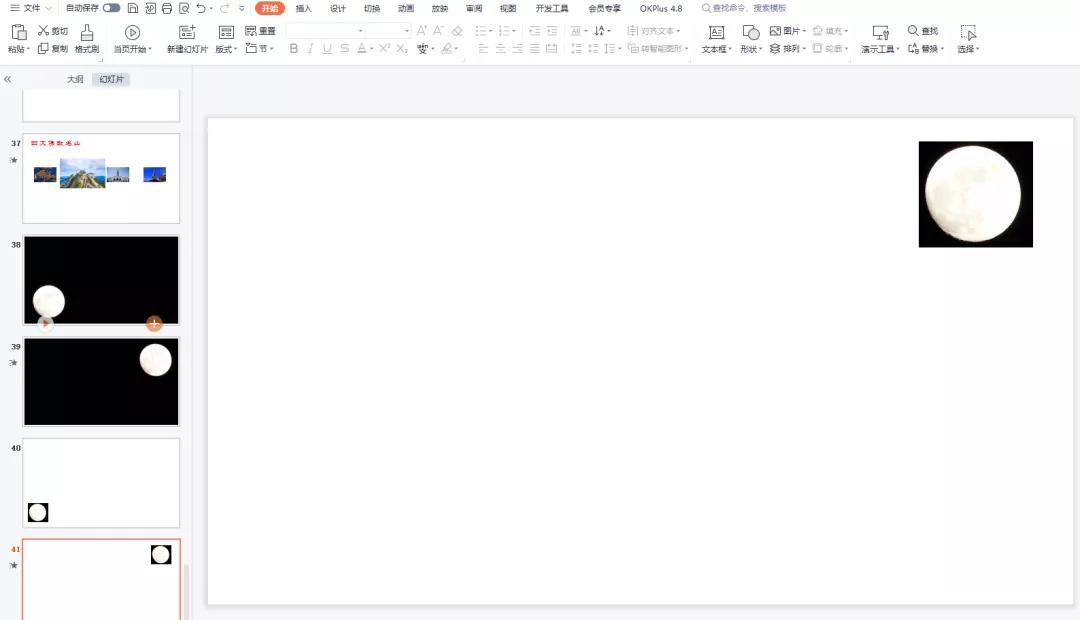Select slide 39 thumbnail with moon top-right
The width and height of the screenshot is (1080, 620).
pyautogui.click(x=101, y=381)
